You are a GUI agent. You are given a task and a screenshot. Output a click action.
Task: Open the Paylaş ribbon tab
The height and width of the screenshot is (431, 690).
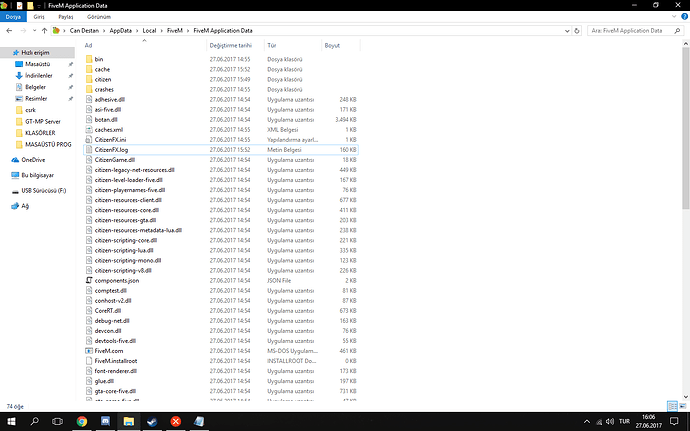66,17
